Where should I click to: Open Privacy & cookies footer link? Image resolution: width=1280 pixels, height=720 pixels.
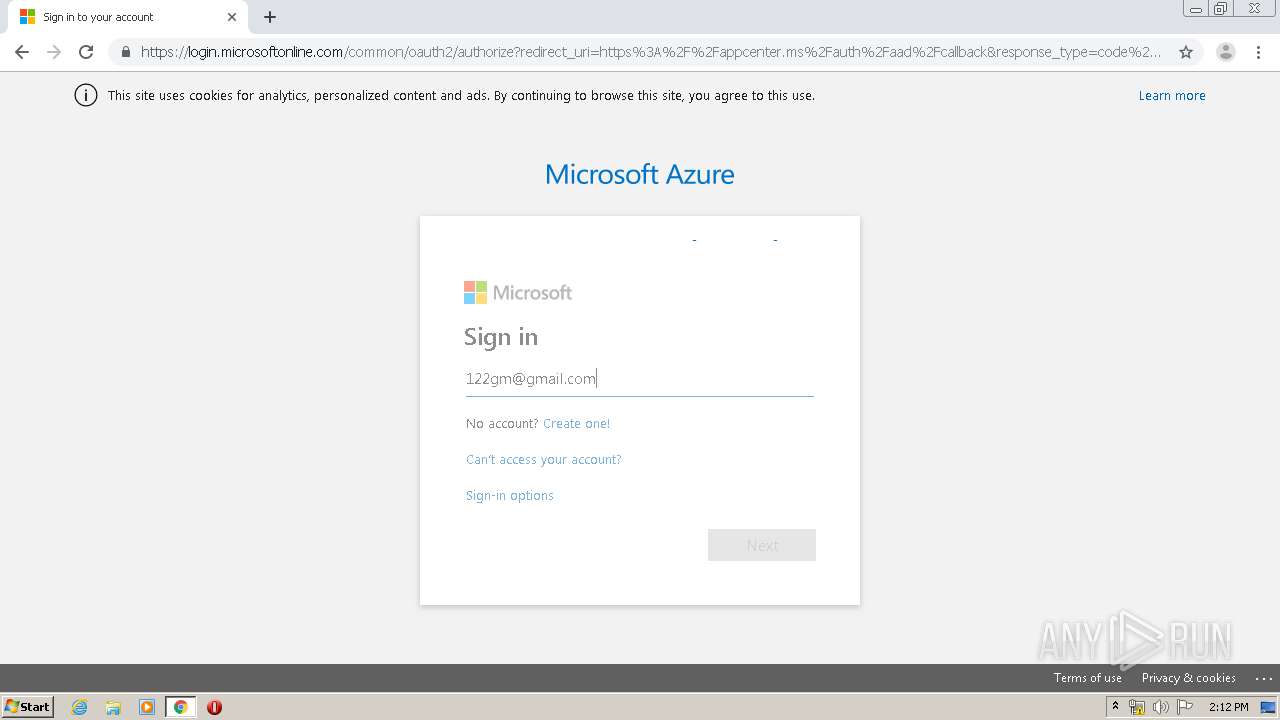(1189, 678)
